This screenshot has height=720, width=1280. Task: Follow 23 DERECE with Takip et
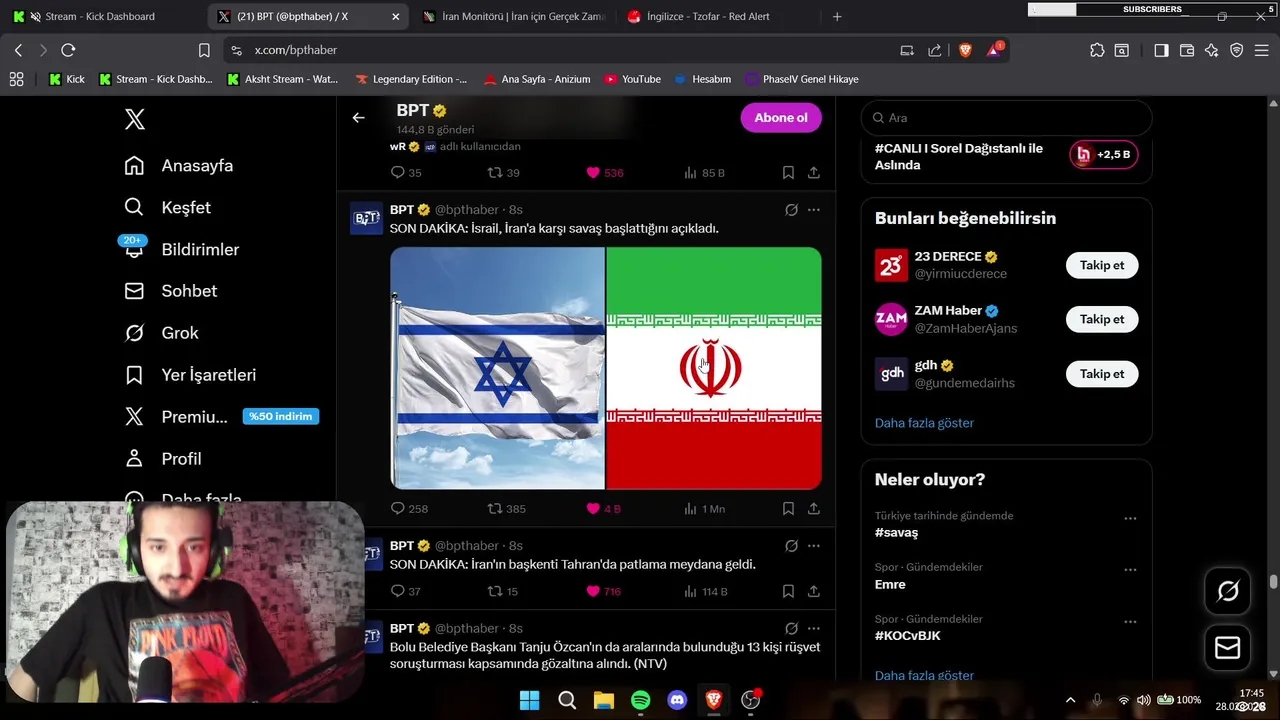pyautogui.click(x=1102, y=265)
